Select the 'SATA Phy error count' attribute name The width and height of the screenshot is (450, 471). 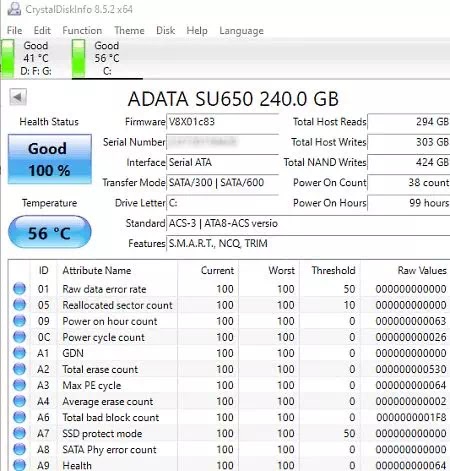click(109, 449)
